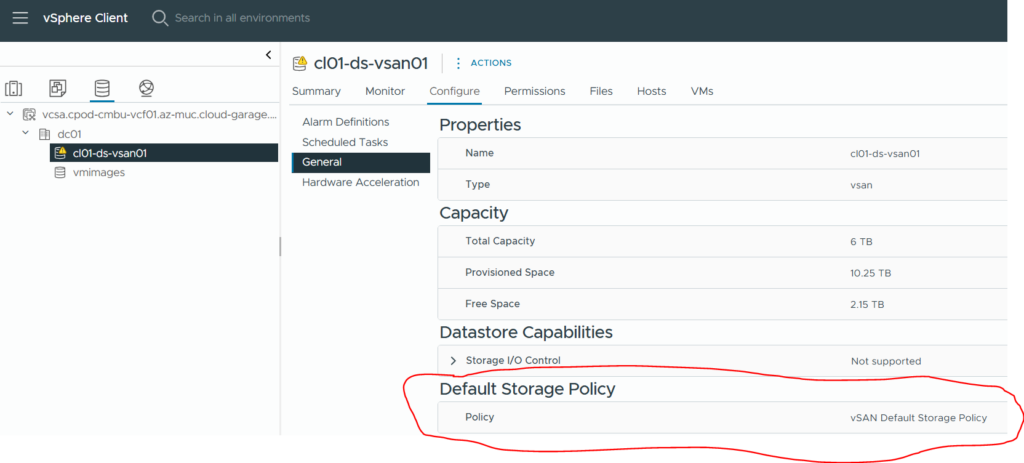This screenshot has width=1024, height=463.
Task: Switch to Networking inventory view icon
Action: 146,89
